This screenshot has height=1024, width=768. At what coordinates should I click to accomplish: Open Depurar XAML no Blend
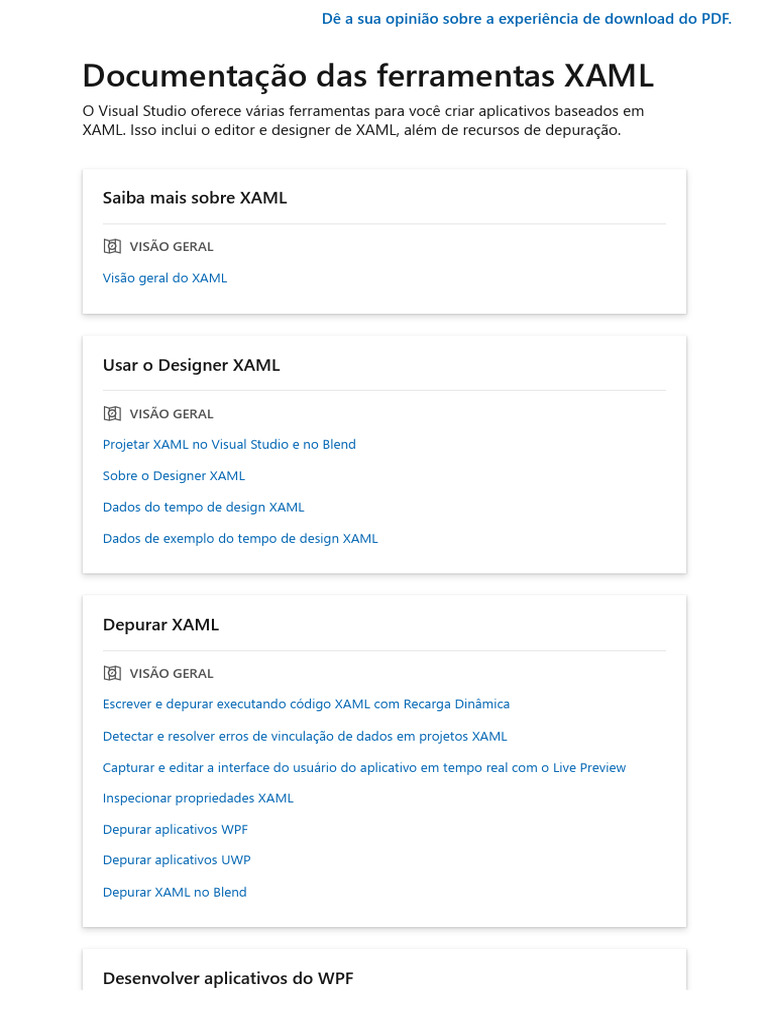tap(174, 892)
